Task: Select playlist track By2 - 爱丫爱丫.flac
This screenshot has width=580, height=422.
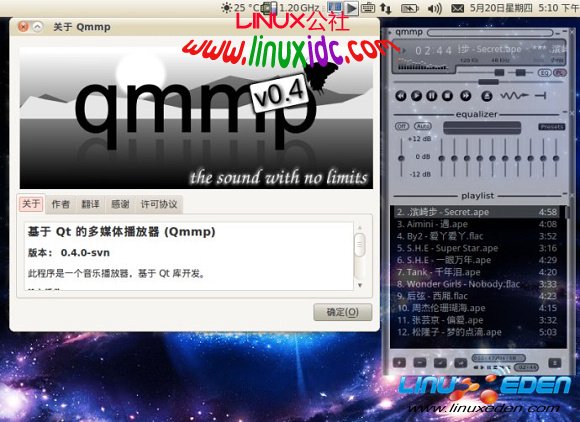Action: 477,236
